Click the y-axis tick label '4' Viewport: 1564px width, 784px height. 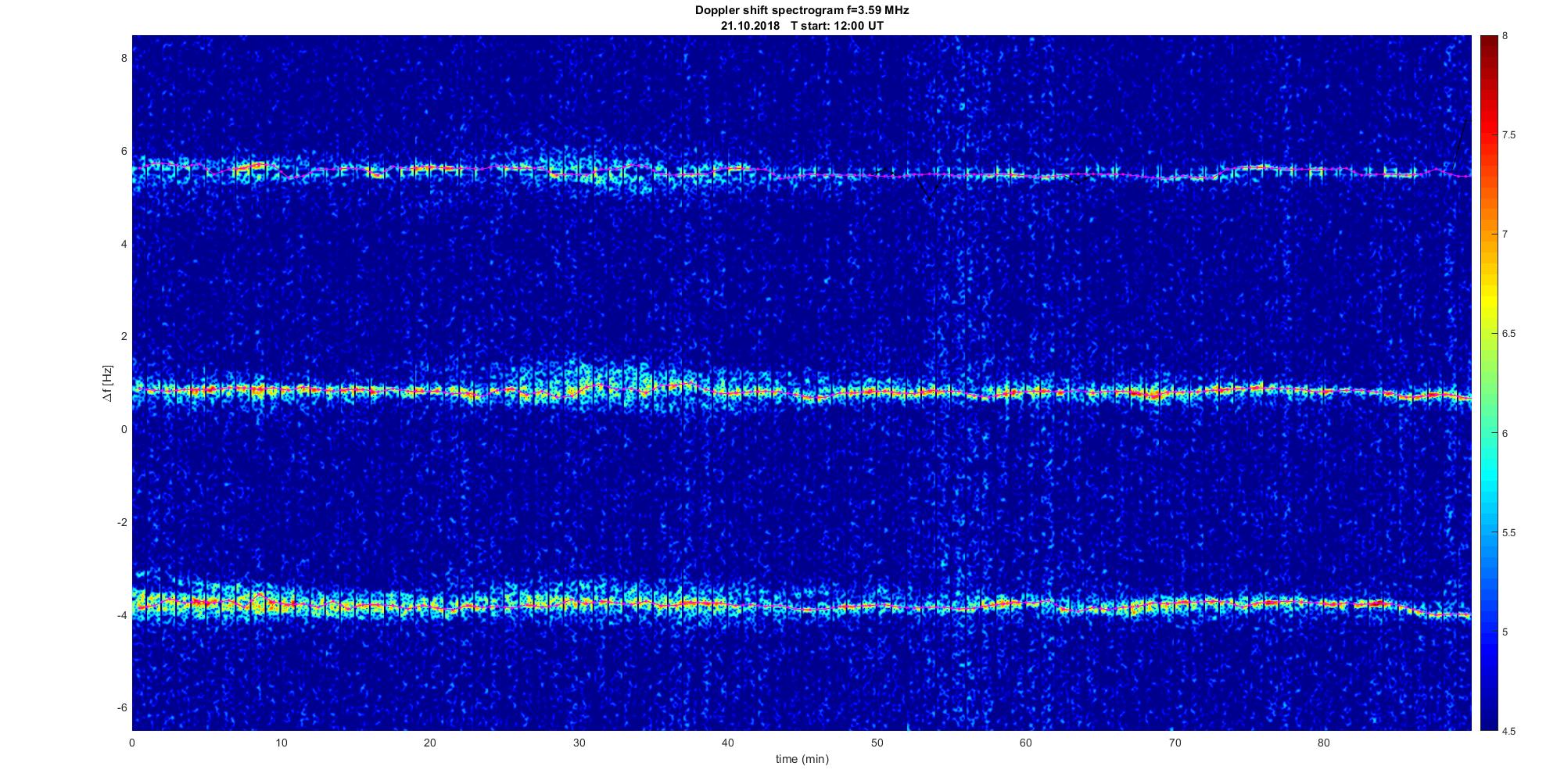coord(124,244)
